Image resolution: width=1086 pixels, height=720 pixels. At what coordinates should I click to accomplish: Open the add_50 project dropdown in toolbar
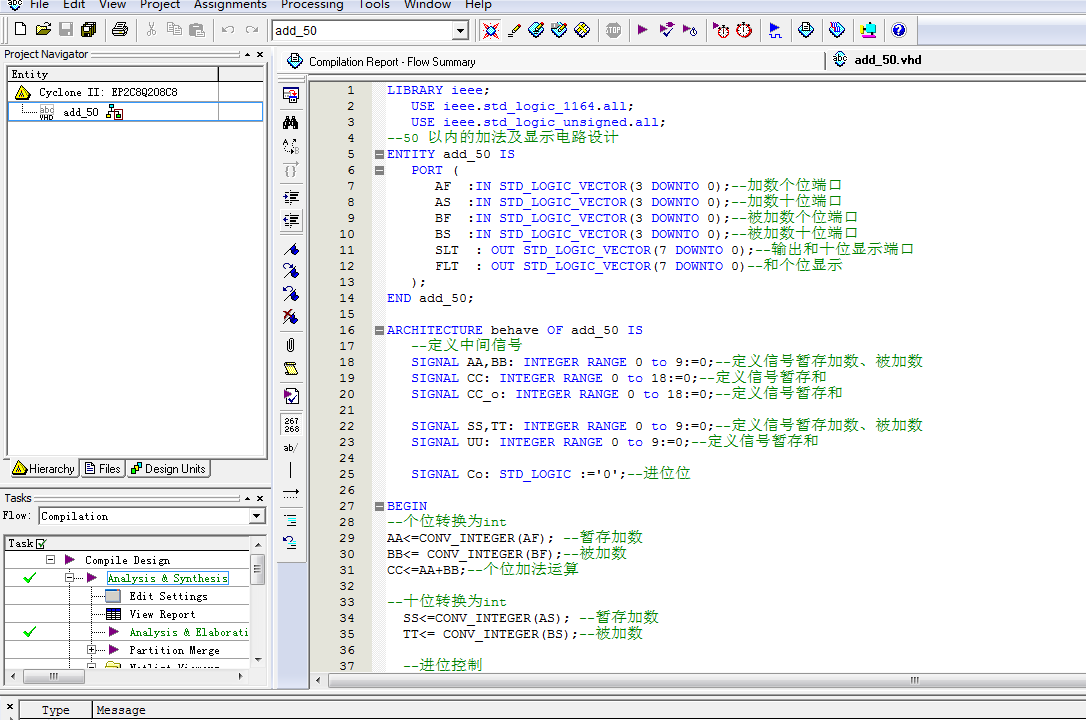coord(460,31)
